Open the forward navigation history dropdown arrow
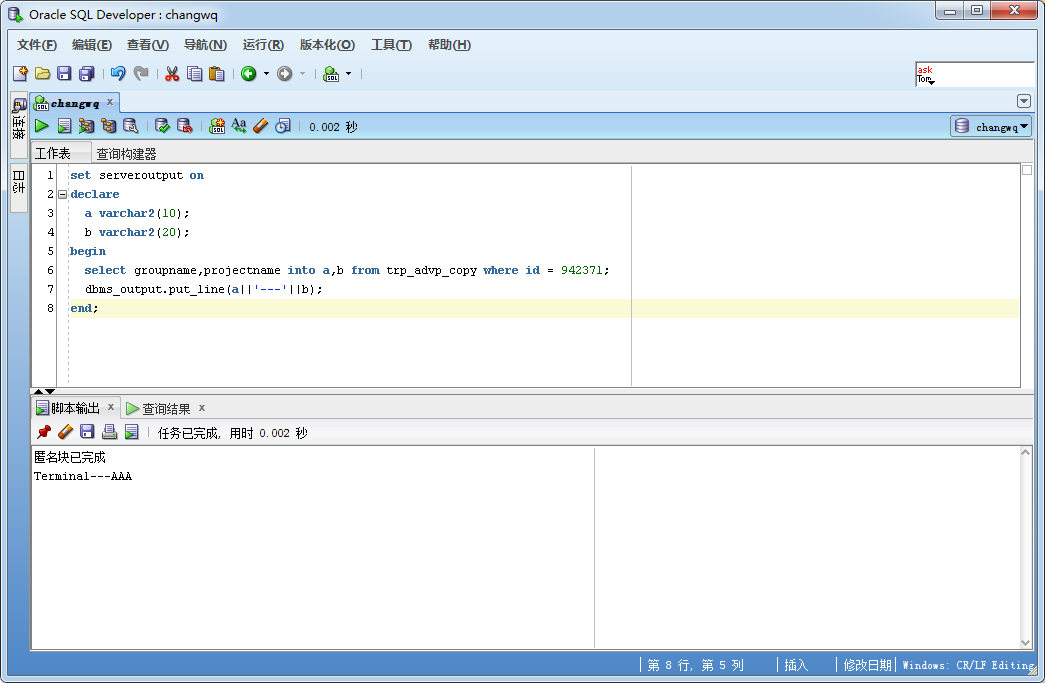Image resolution: width=1045 pixels, height=683 pixels. [303, 73]
